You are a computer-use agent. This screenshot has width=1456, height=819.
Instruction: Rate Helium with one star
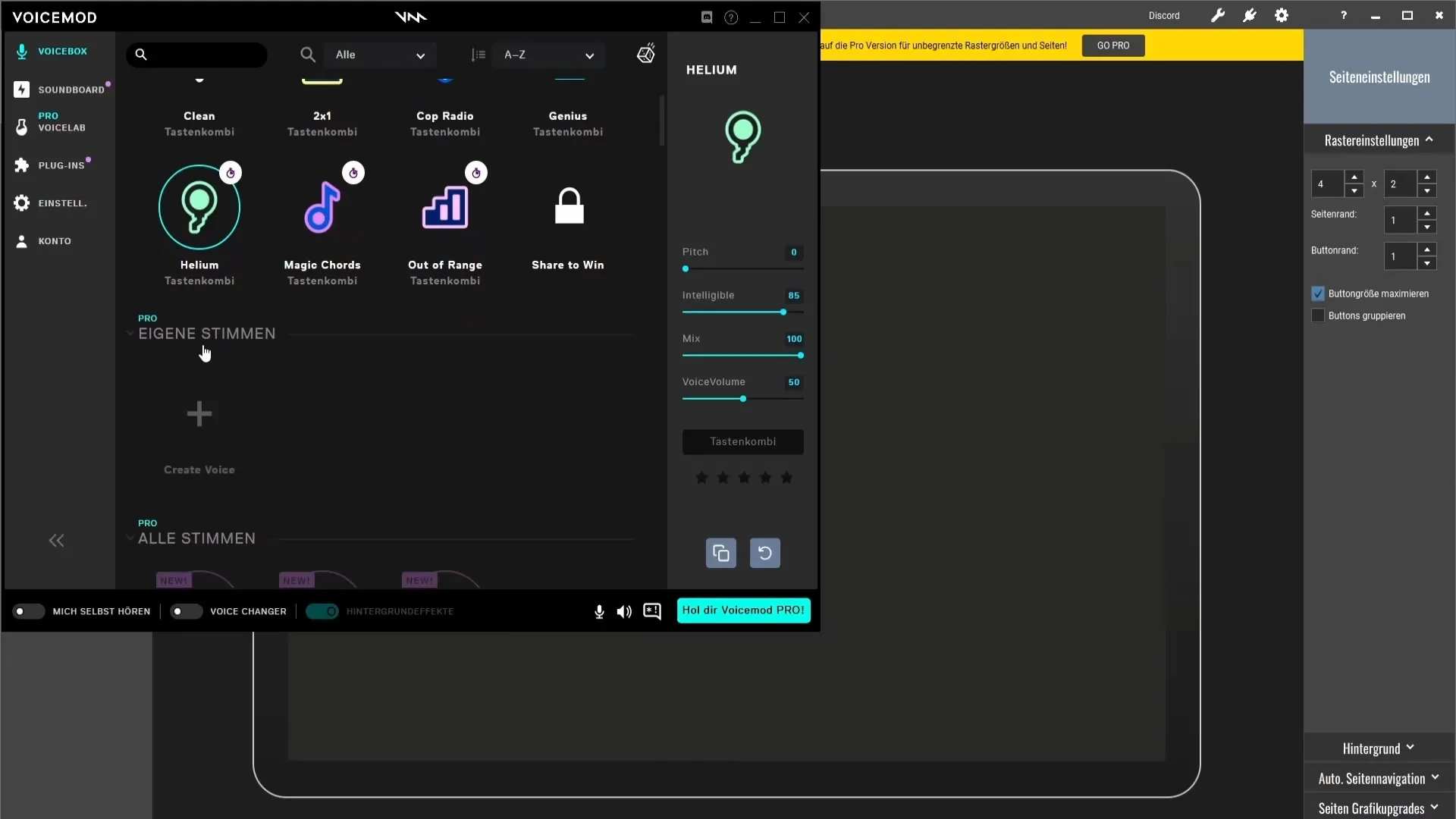click(x=701, y=478)
